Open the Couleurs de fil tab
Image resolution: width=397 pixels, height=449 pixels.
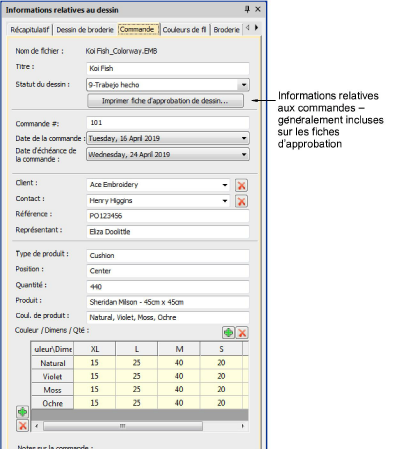[x=184, y=30]
